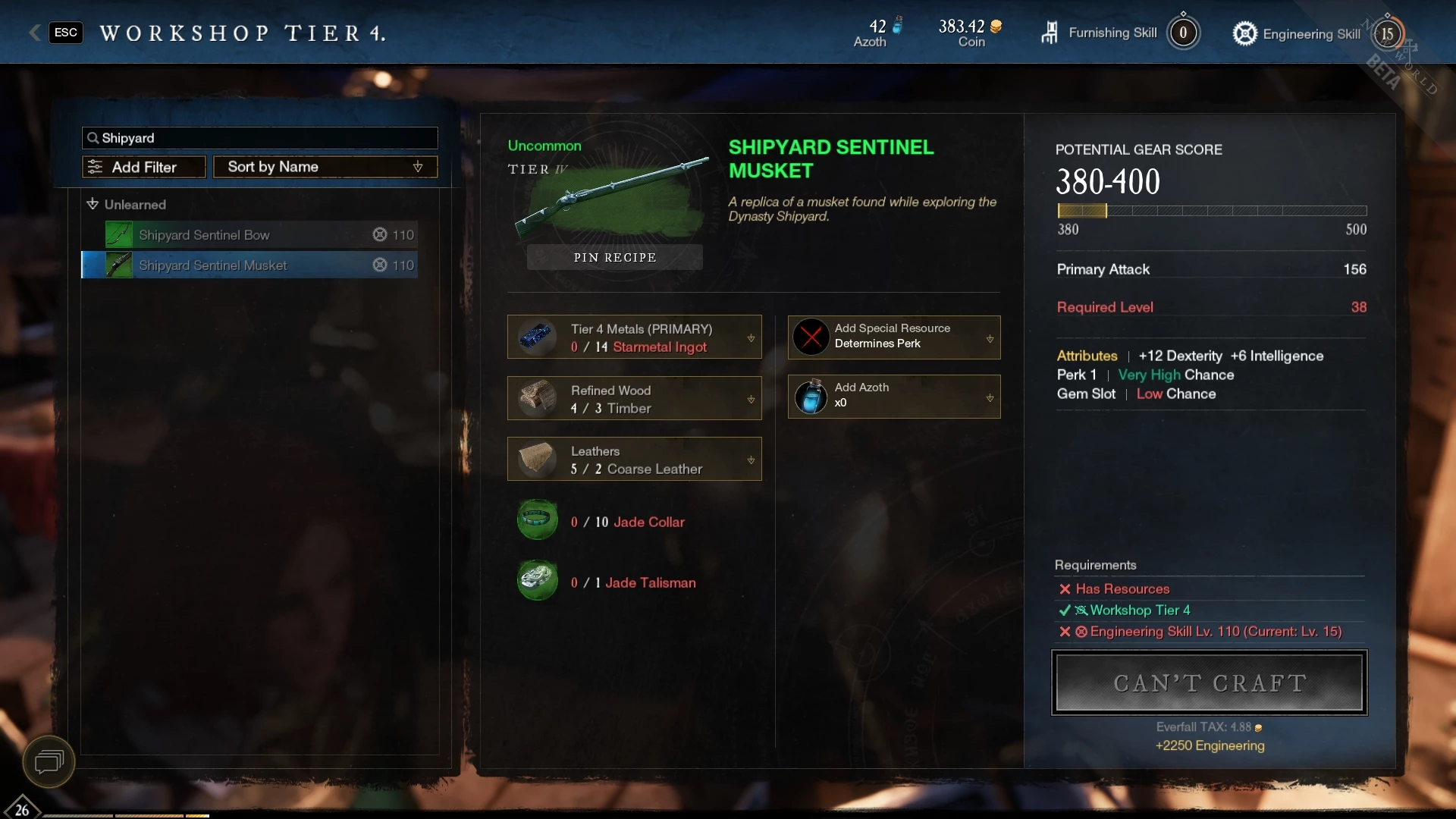The image size is (1456, 819).
Task: Click the Furnishing Skill chair icon
Action: pos(1050,33)
